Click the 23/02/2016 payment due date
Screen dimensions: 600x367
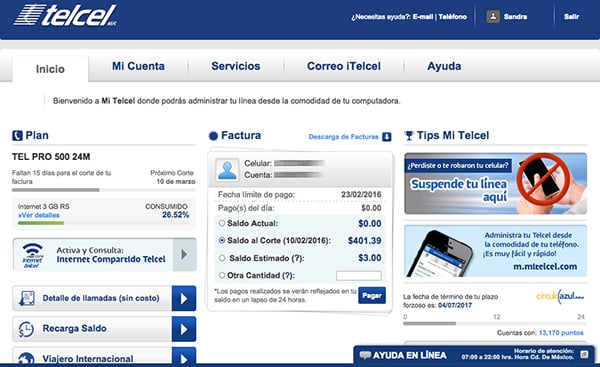point(361,194)
